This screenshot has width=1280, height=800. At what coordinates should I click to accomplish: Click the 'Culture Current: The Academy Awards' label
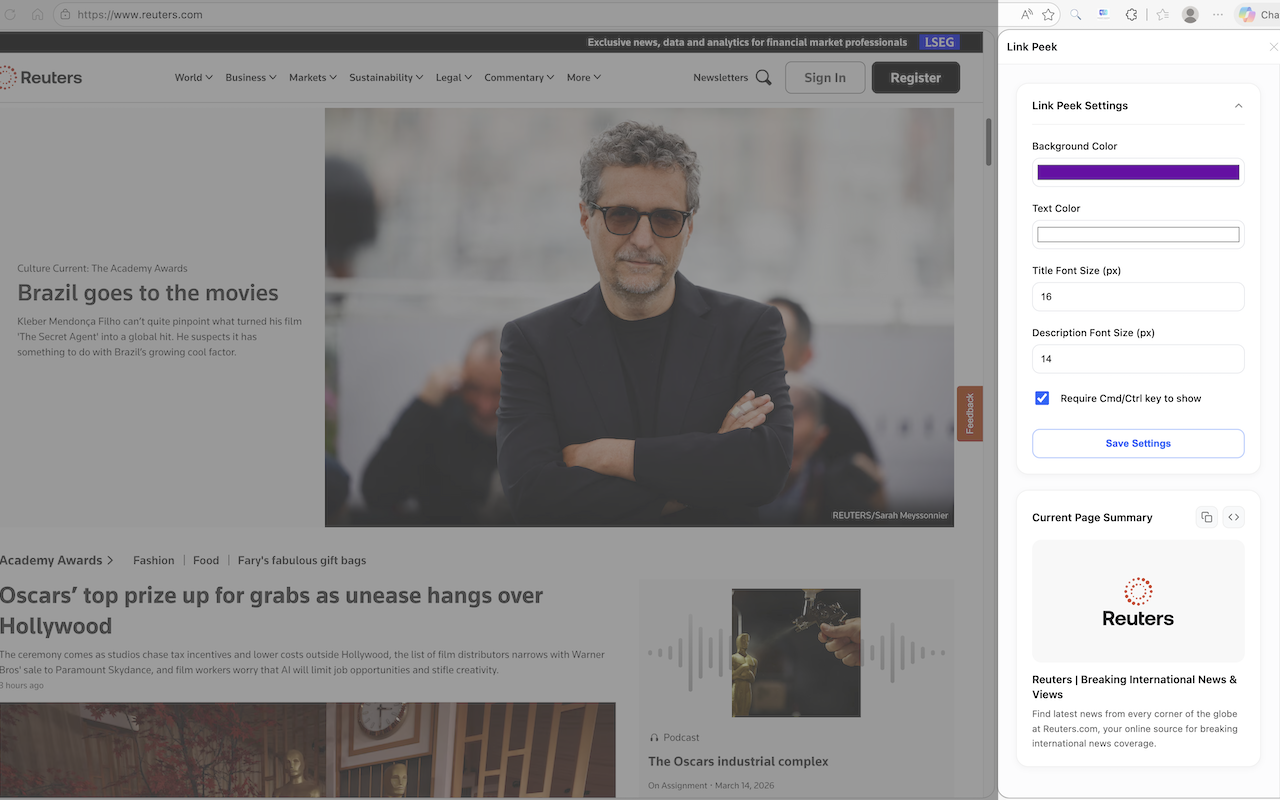(102, 268)
